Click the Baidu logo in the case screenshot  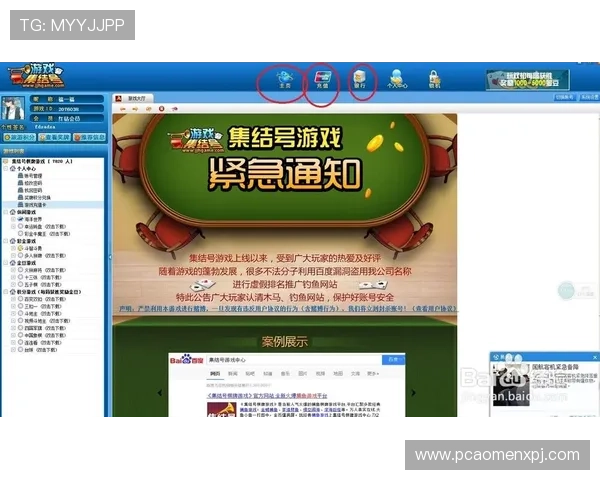[186, 360]
